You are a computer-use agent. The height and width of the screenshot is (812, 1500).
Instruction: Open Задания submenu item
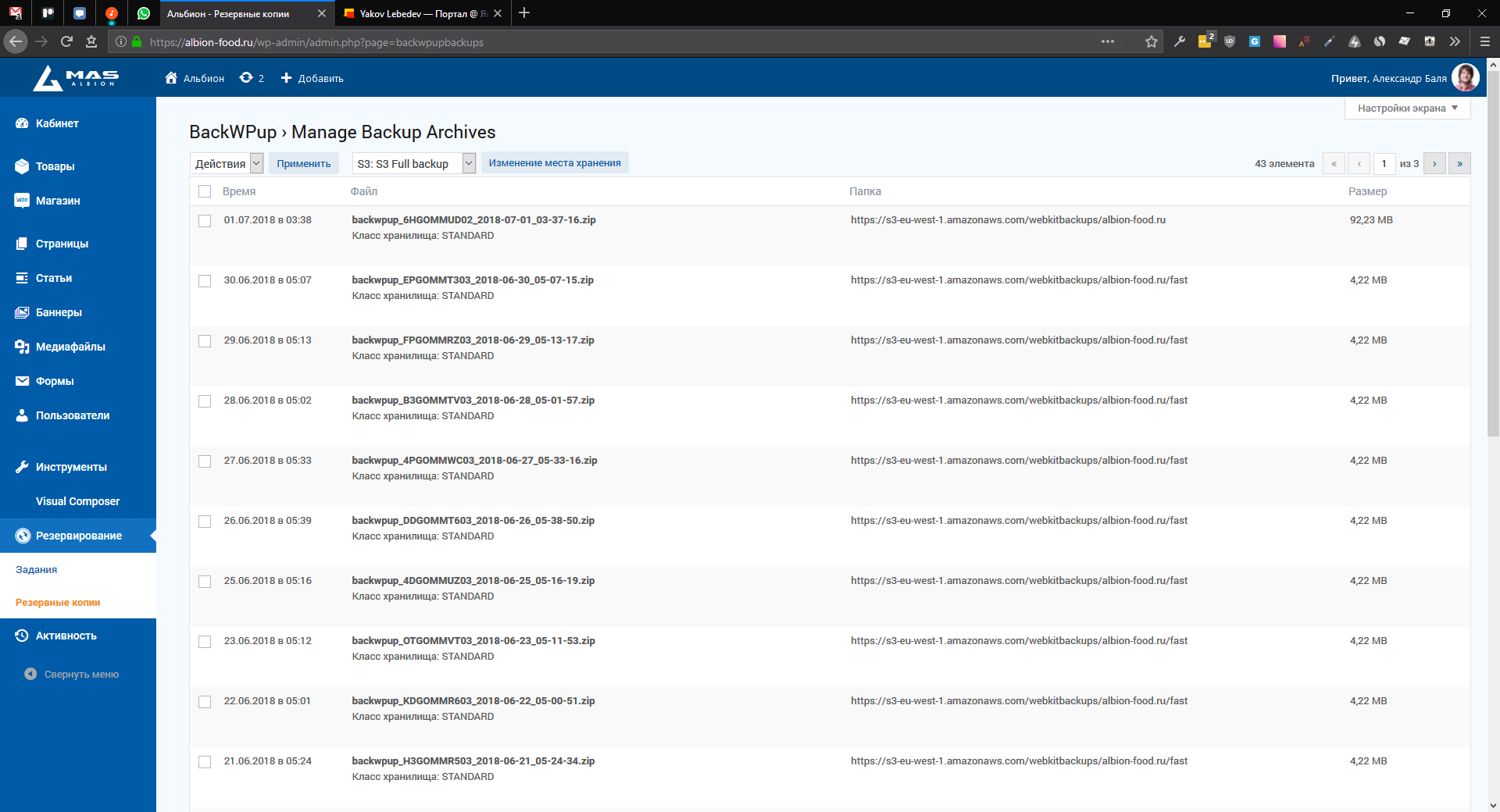click(37, 570)
